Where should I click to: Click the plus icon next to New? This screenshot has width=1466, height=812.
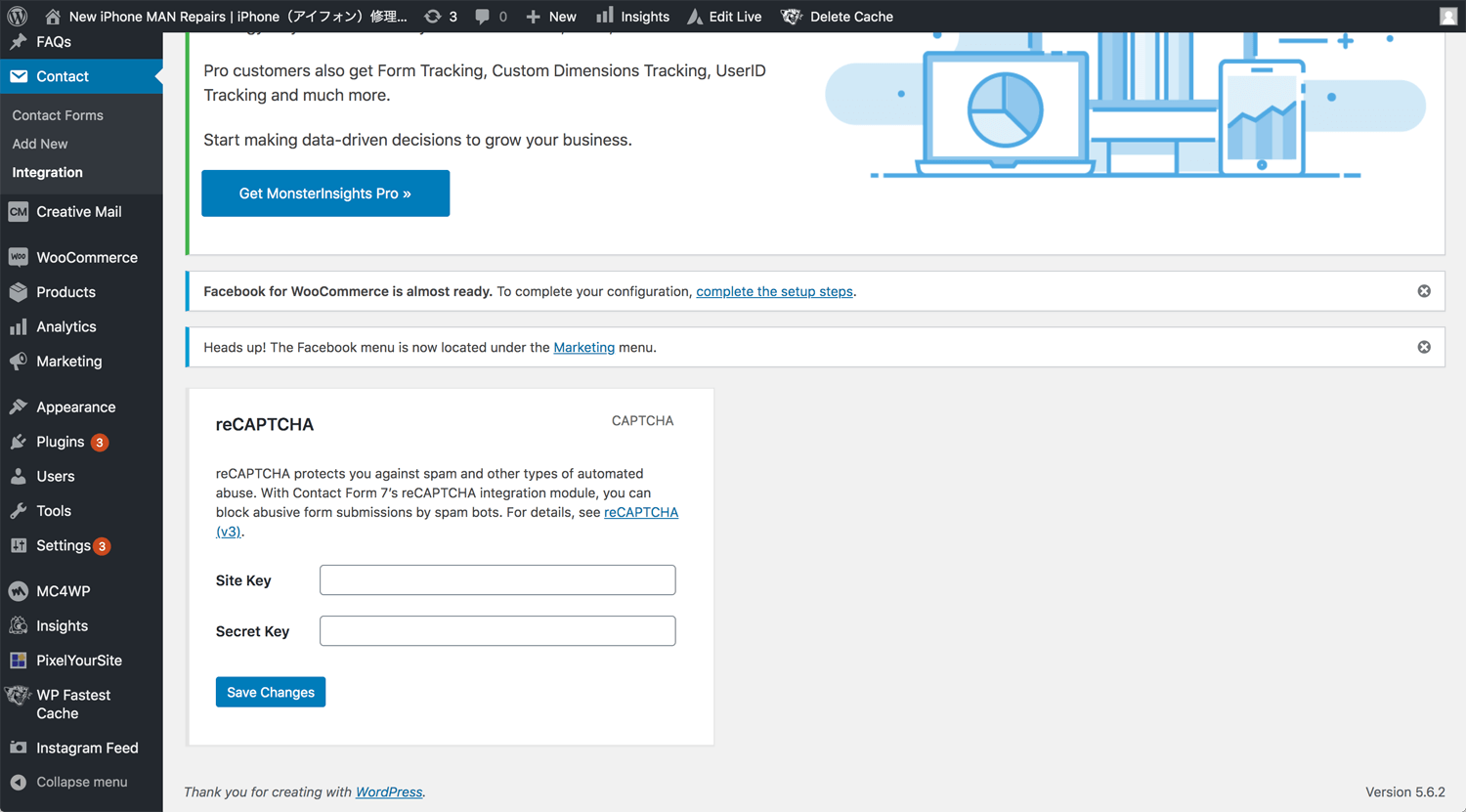point(534,17)
